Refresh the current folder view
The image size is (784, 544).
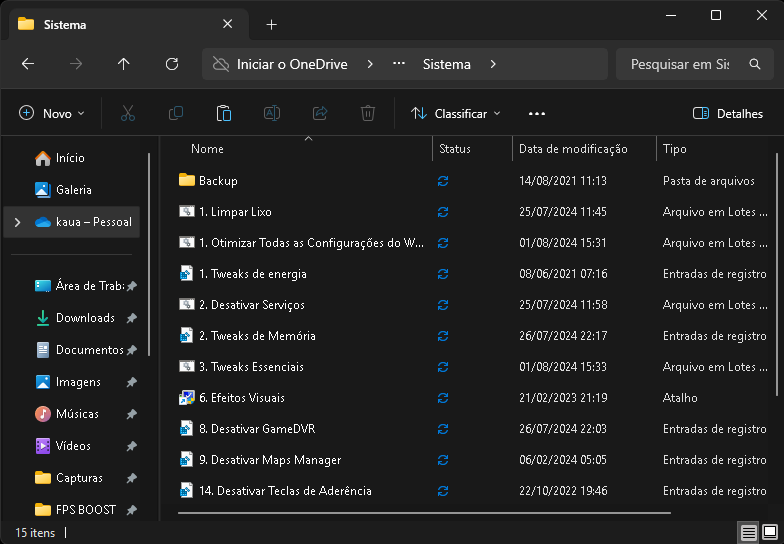(x=172, y=64)
